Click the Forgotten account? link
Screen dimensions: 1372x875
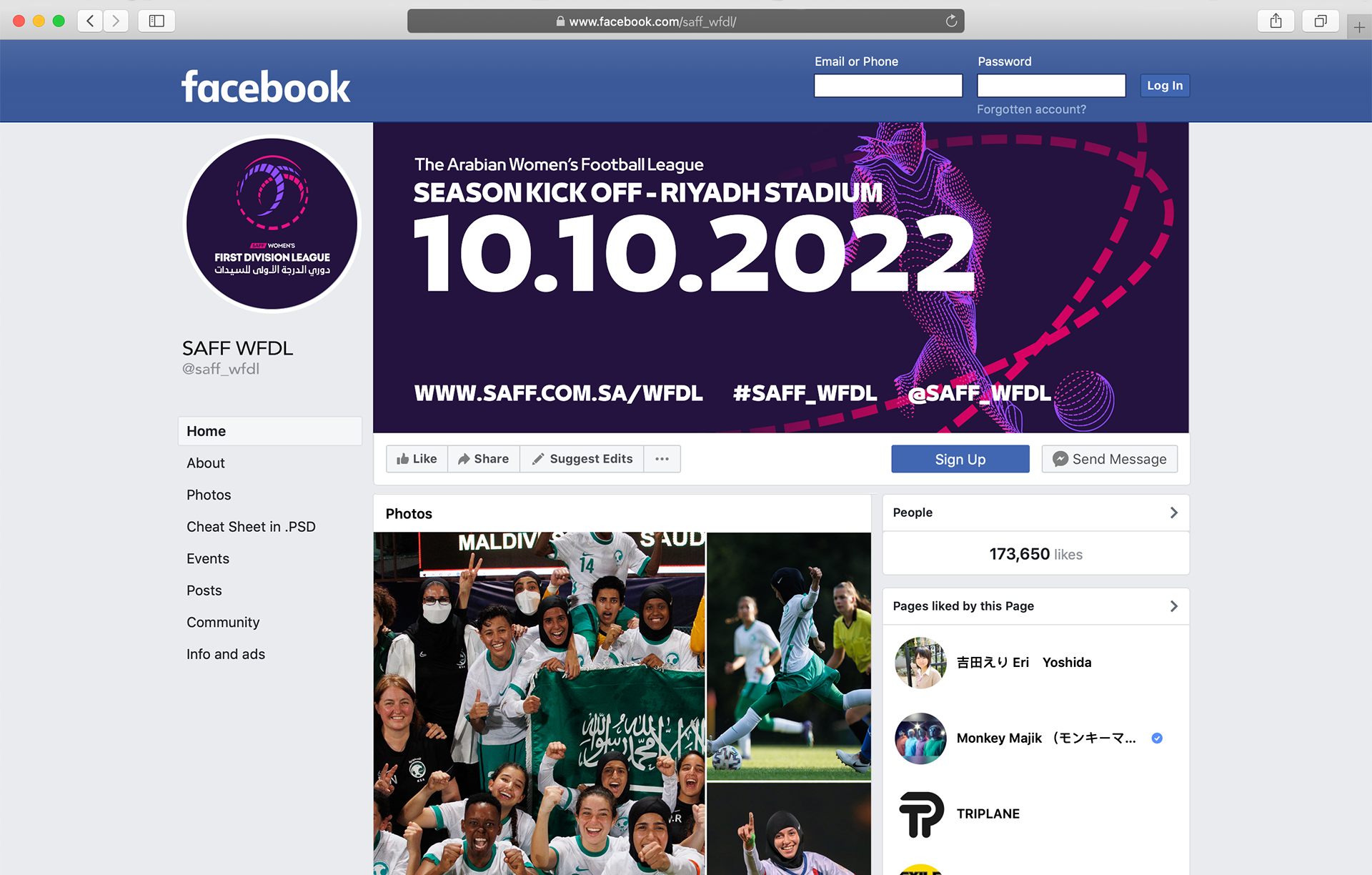click(x=1031, y=109)
